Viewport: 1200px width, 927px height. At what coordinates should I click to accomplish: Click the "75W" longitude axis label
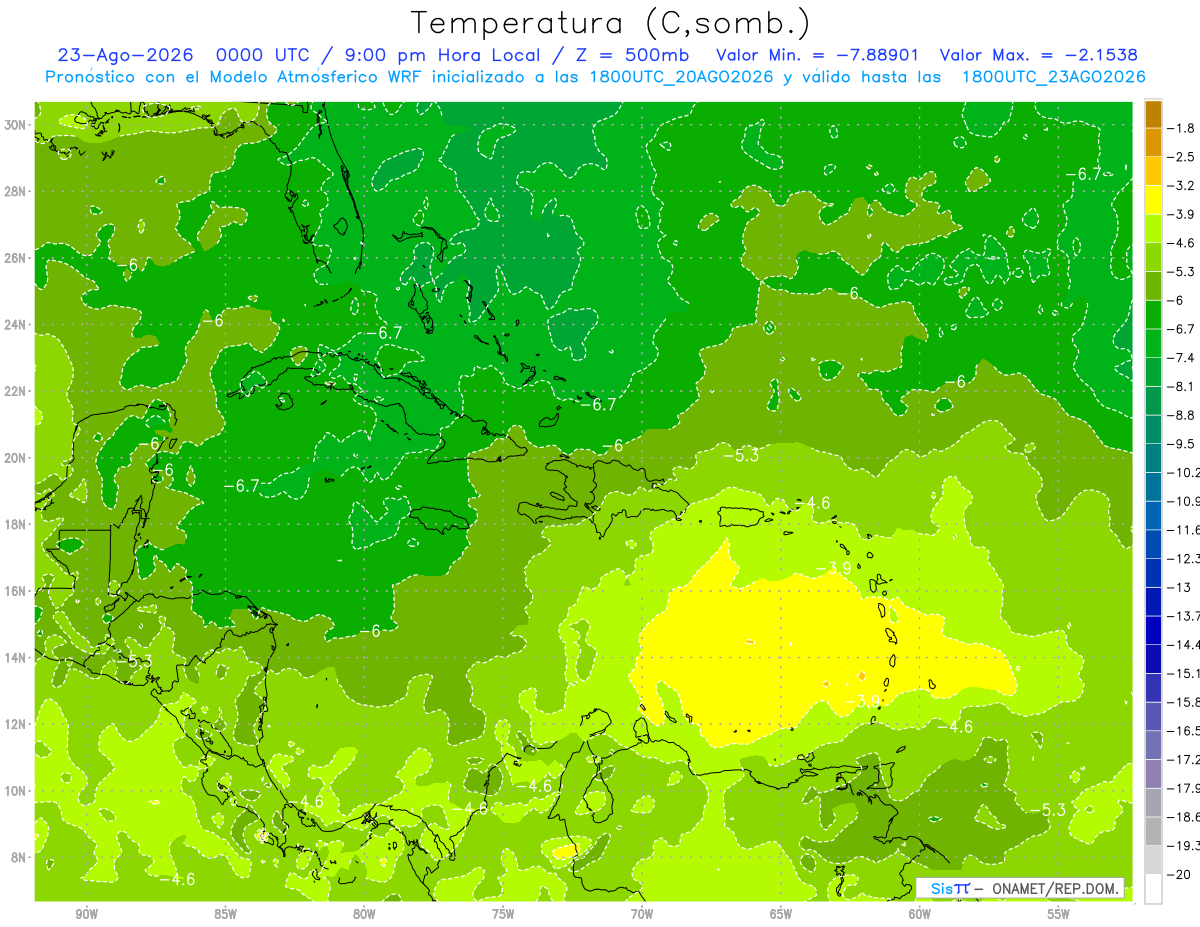[503, 914]
